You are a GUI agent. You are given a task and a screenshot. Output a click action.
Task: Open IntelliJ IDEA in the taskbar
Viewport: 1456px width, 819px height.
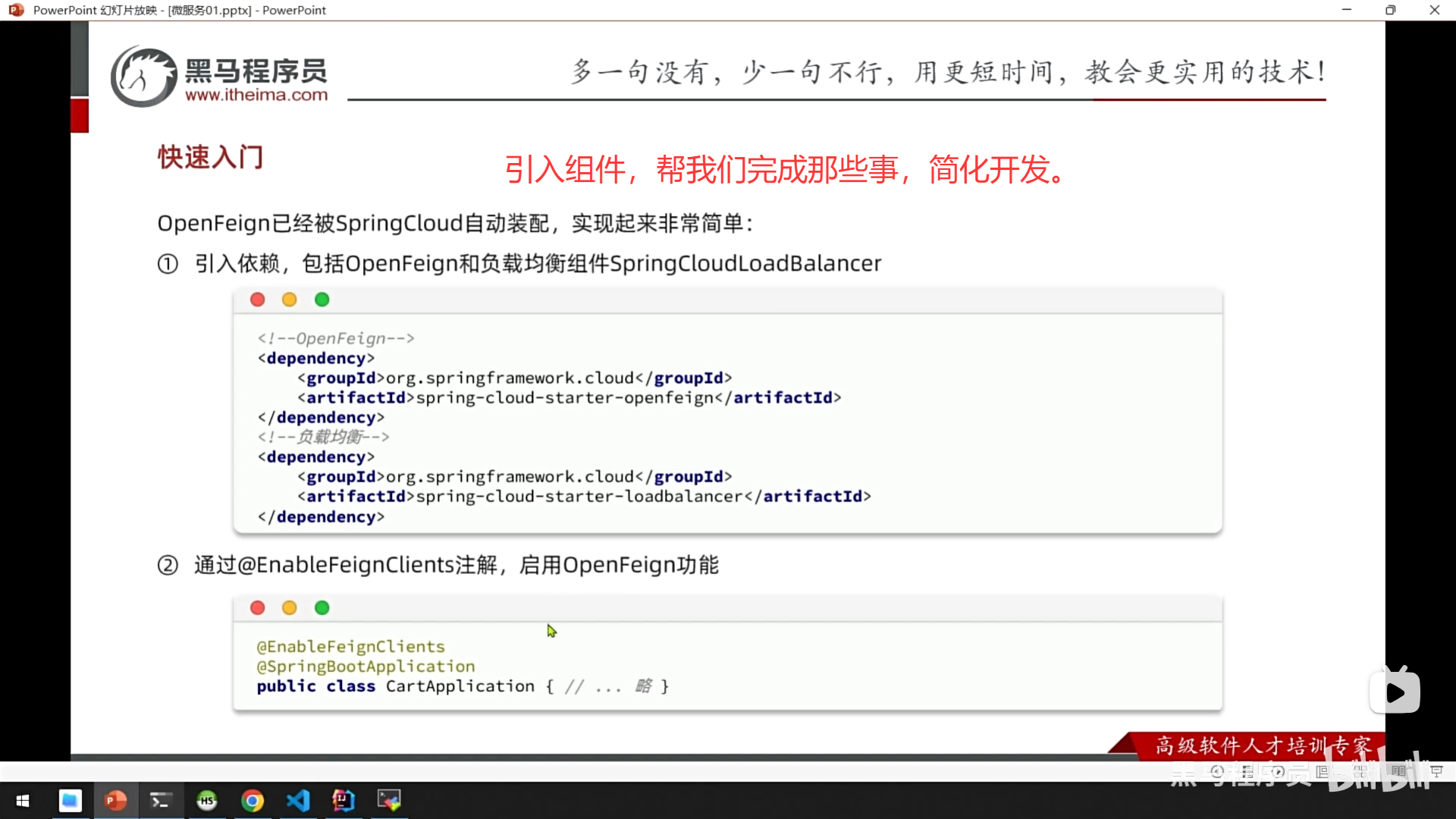pyautogui.click(x=344, y=800)
